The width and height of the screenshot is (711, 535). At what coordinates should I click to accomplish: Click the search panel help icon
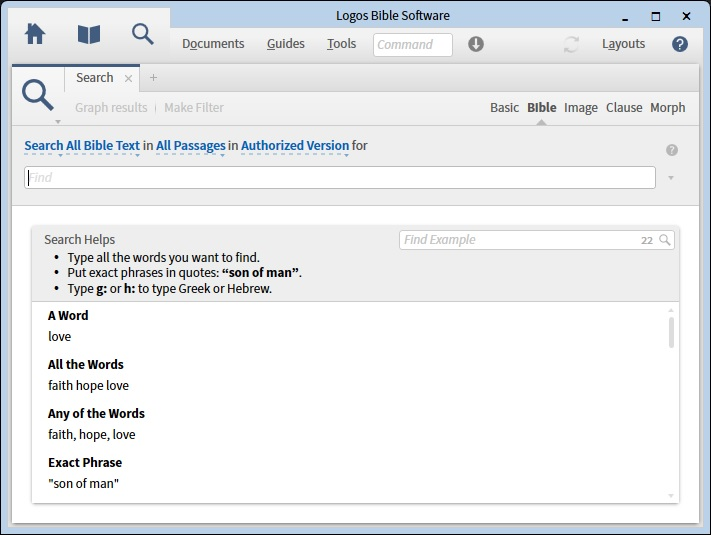pos(672,150)
